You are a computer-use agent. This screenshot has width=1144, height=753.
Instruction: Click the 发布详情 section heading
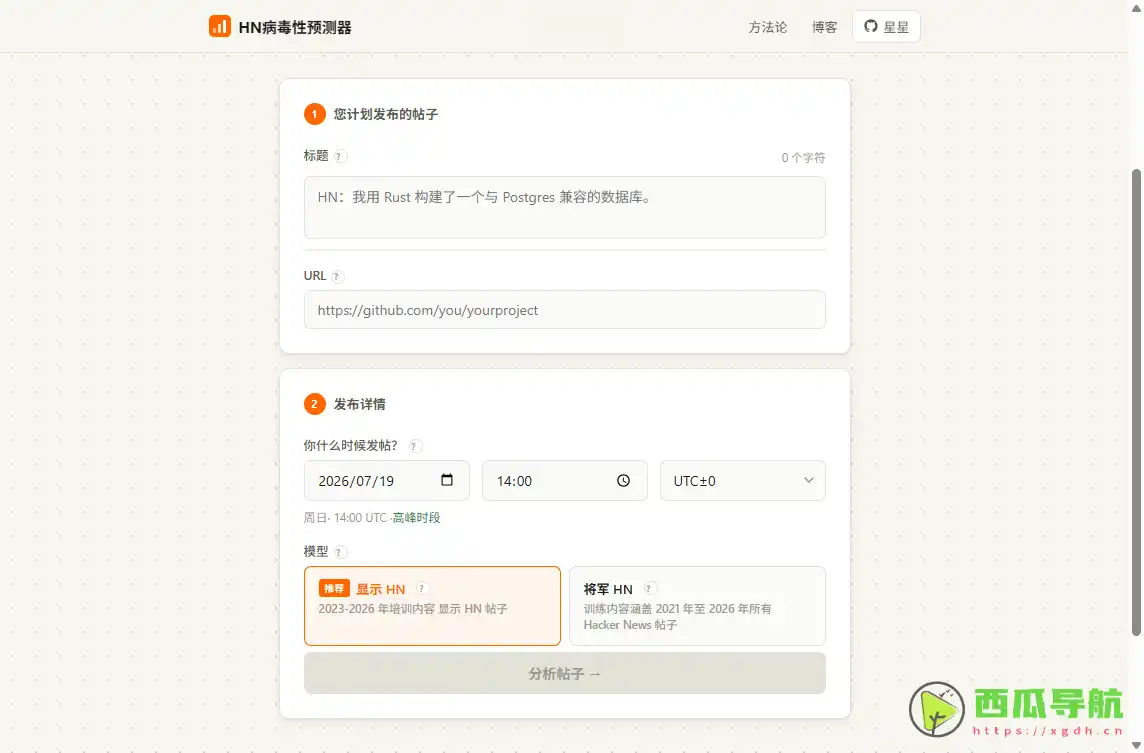360,404
